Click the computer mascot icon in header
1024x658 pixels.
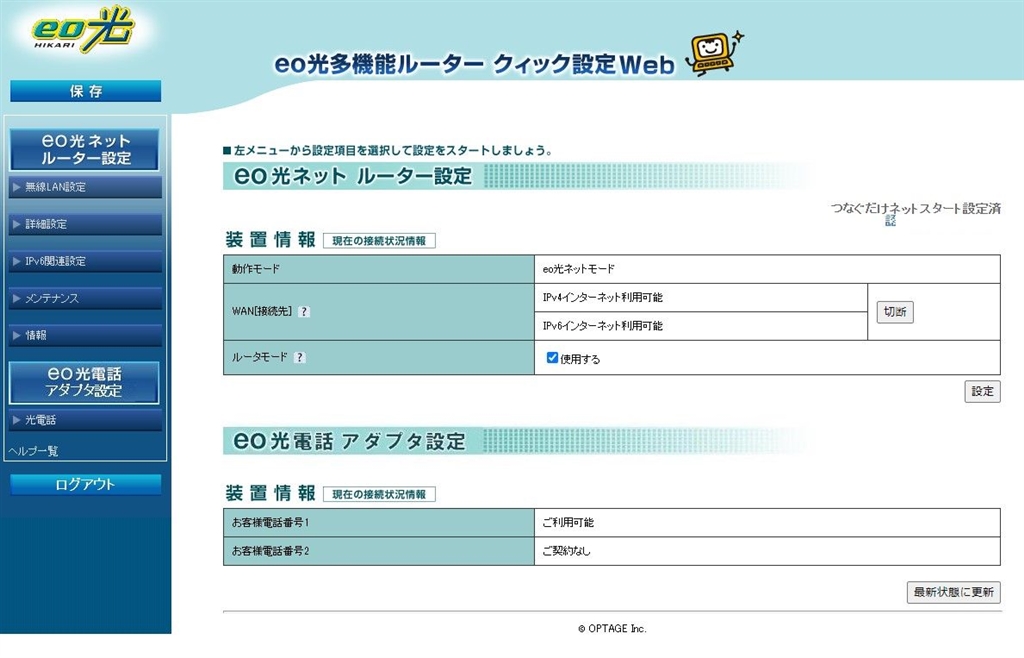point(714,54)
